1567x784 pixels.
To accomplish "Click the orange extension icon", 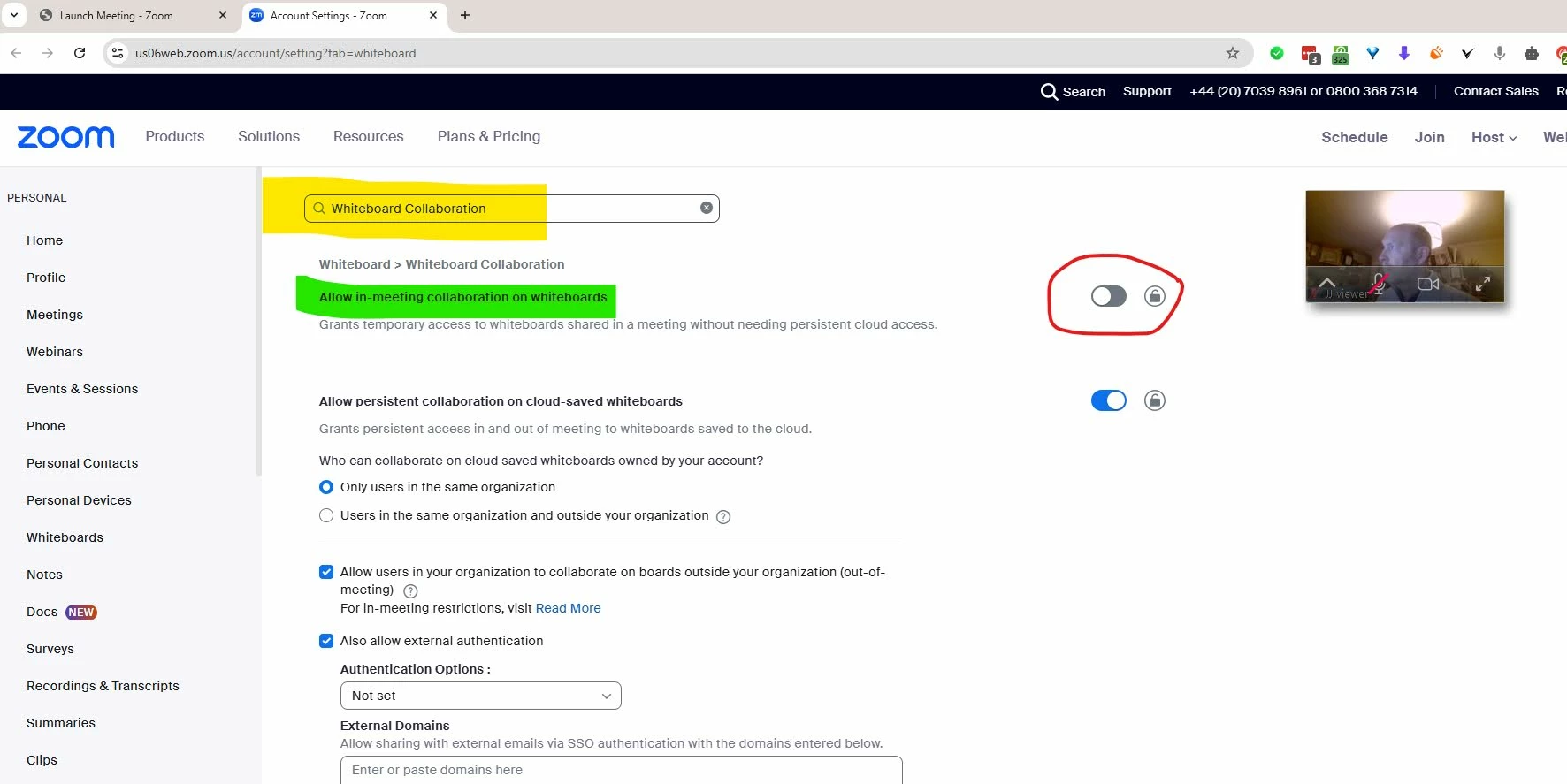I will coord(1436,53).
